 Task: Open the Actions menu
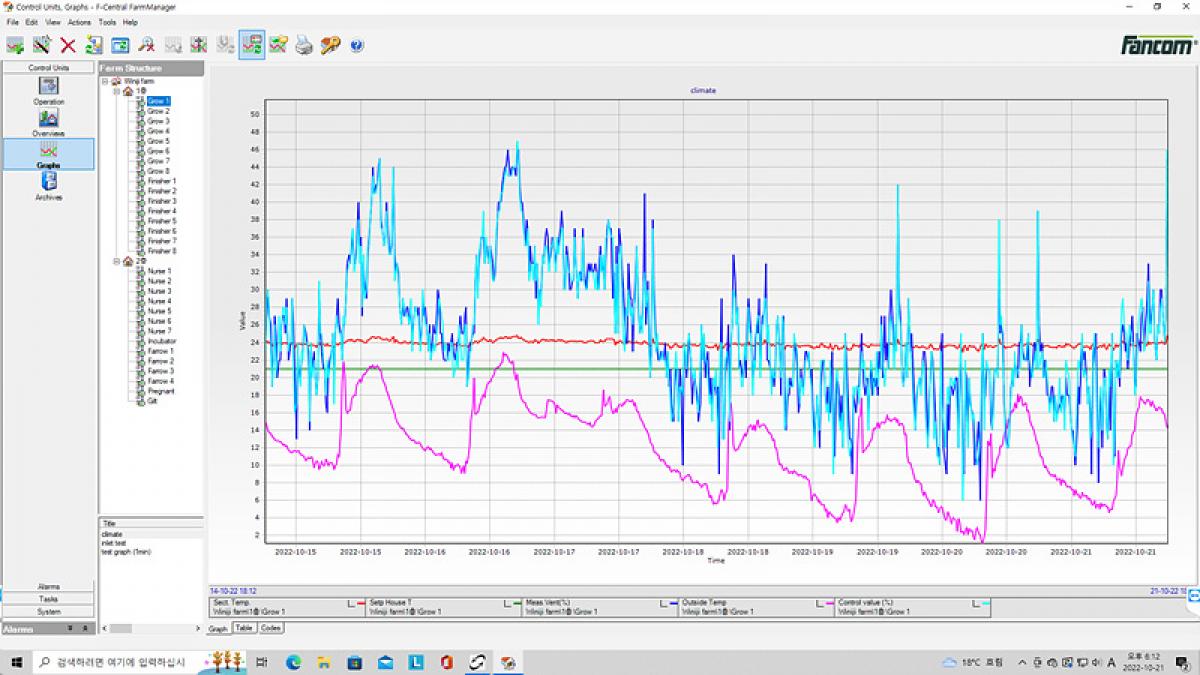(x=79, y=22)
